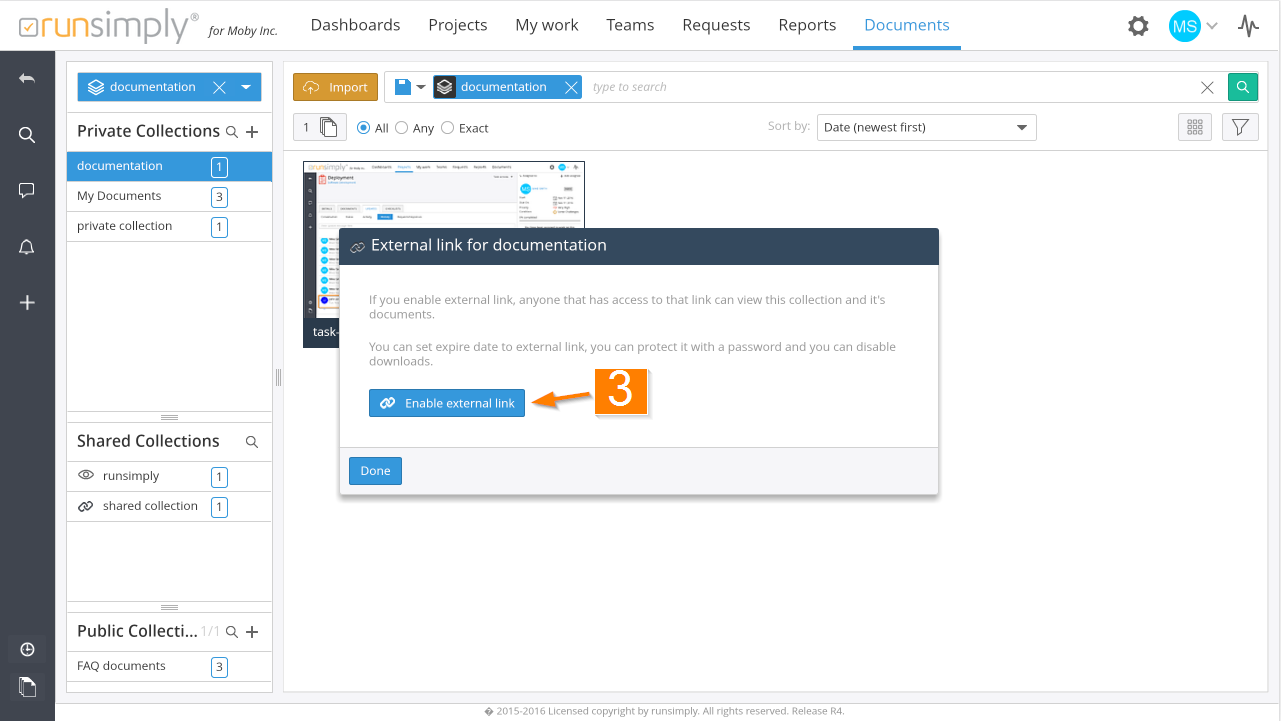Open notifications bell in sidebar
Image resolution: width=1281 pixels, height=721 pixels.
[27, 247]
